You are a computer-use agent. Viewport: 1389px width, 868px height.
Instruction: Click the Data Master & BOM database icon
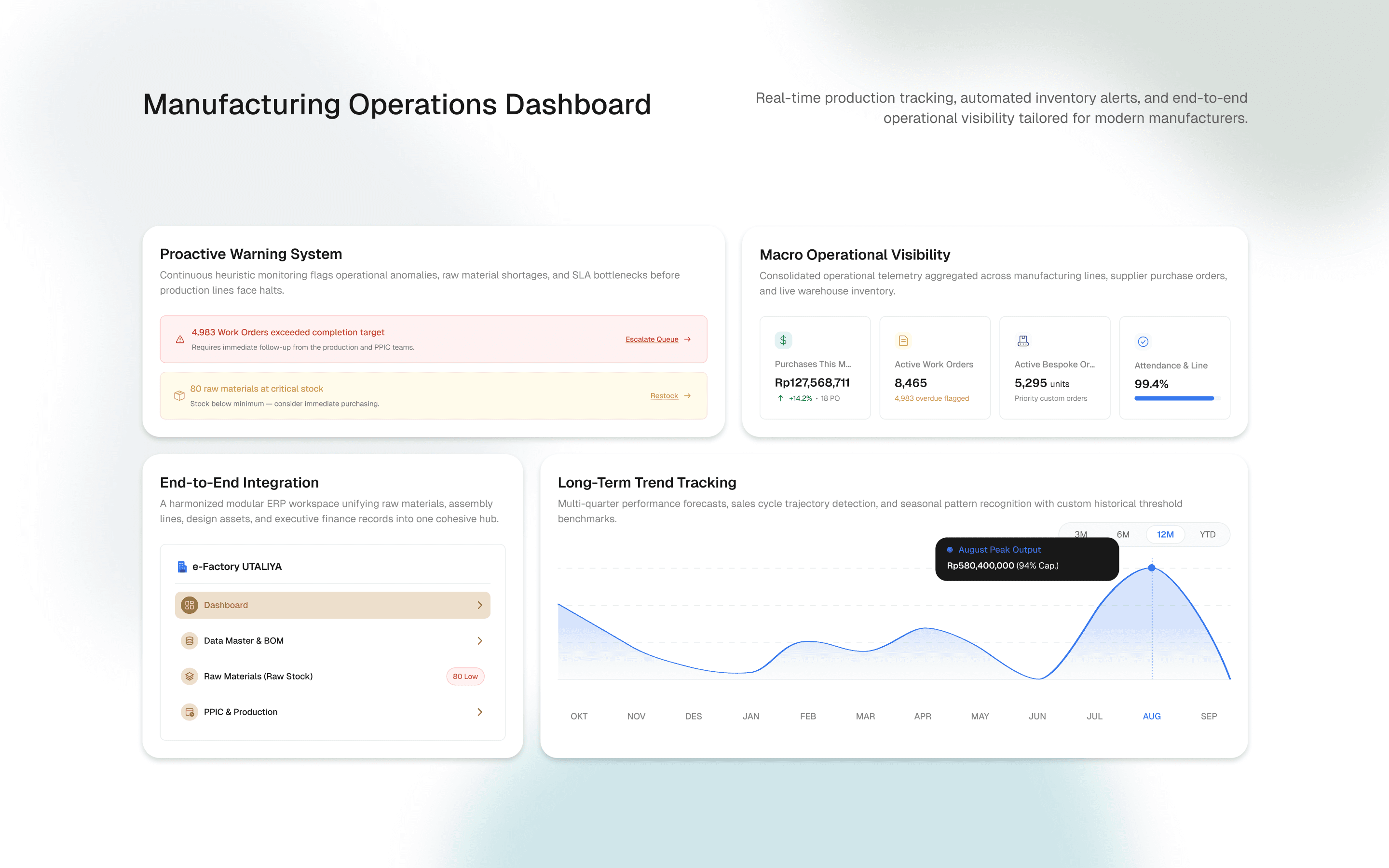[x=190, y=641]
